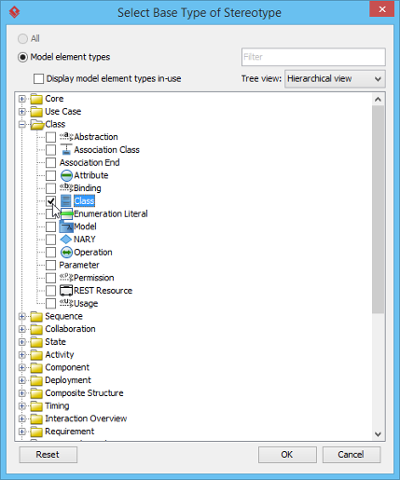Open the Tree view dropdown
The height and width of the screenshot is (480, 400).
(x=335, y=79)
